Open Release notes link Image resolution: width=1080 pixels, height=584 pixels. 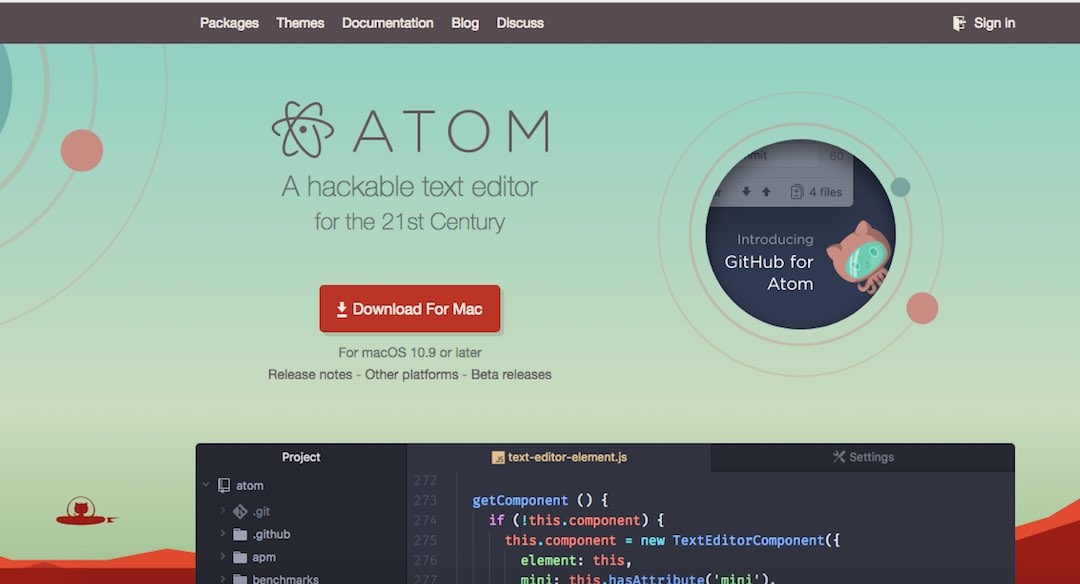click(x=310, y=375)
